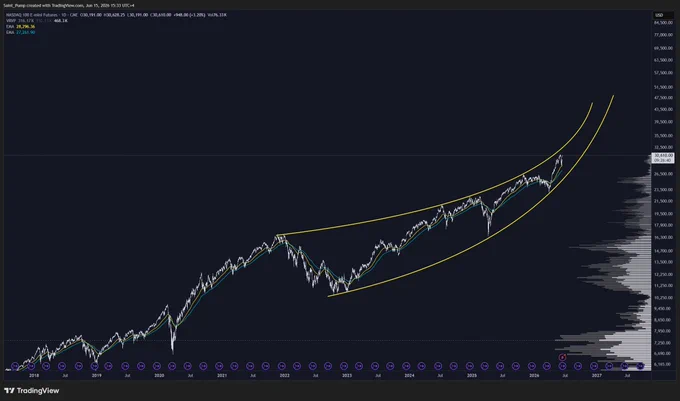Click the 16,300.00 price axis label
Viewport: 680px width, 401px height.
pos(663,238)
